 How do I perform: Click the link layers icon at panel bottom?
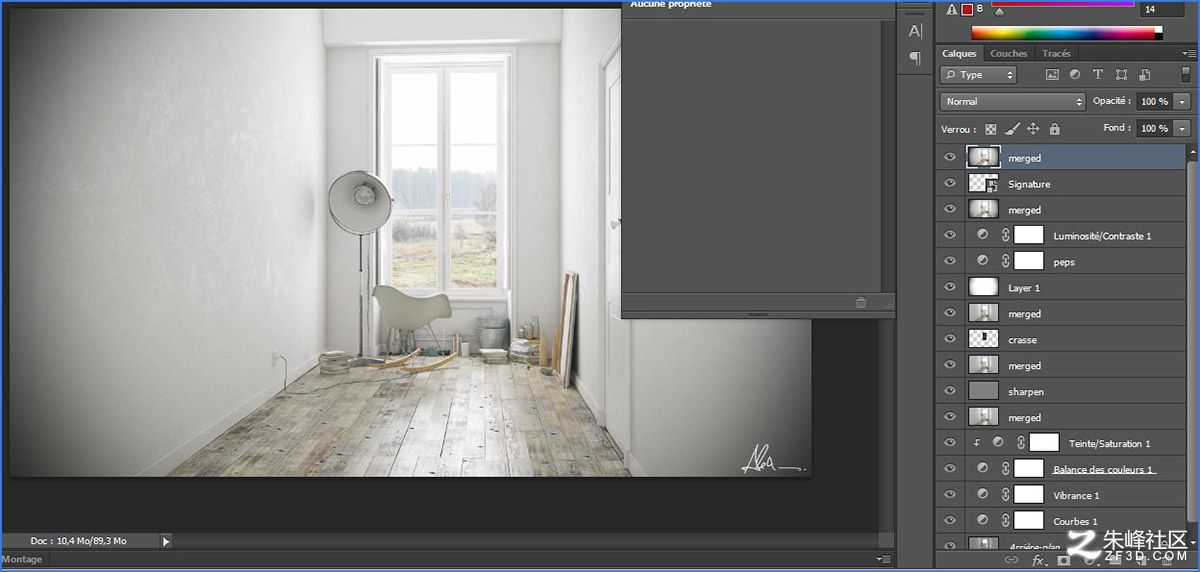coord(1011,560)
